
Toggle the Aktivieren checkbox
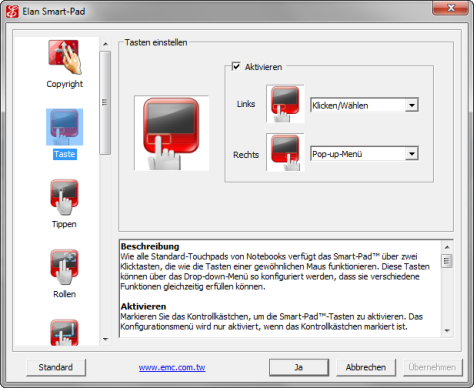[x=236, y=66]
